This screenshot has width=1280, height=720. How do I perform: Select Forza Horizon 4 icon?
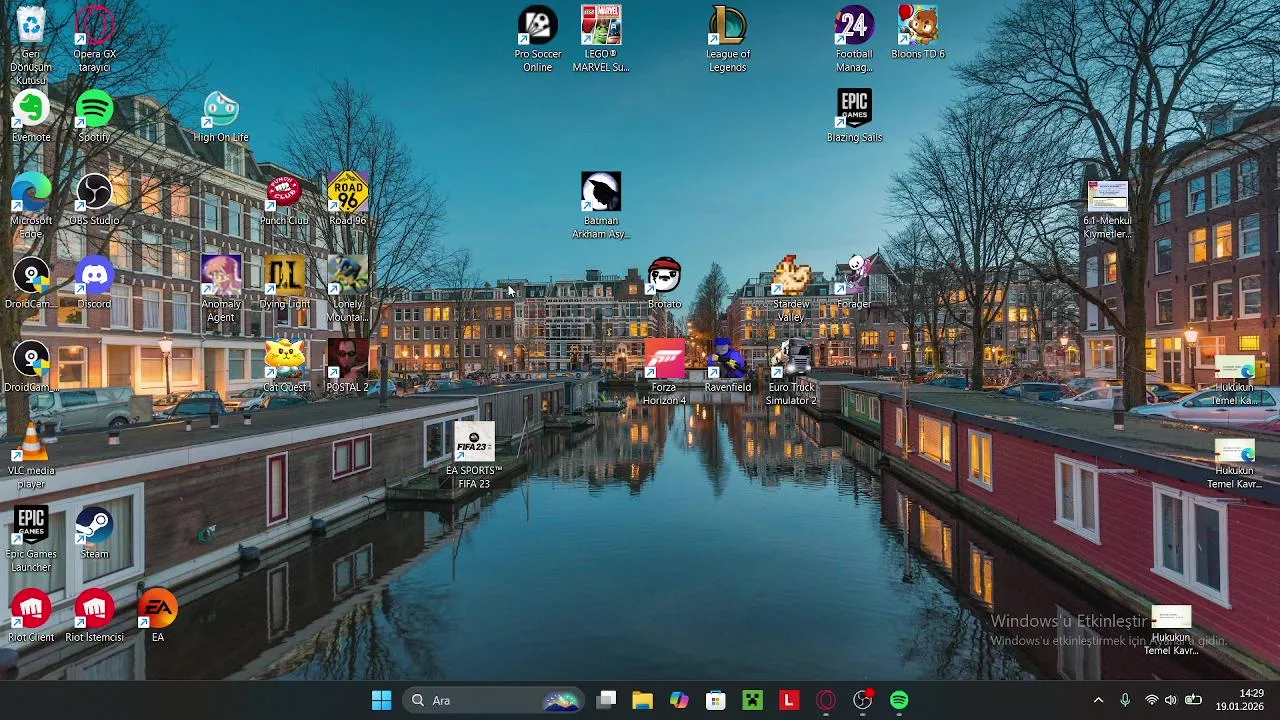coord(664,372)
